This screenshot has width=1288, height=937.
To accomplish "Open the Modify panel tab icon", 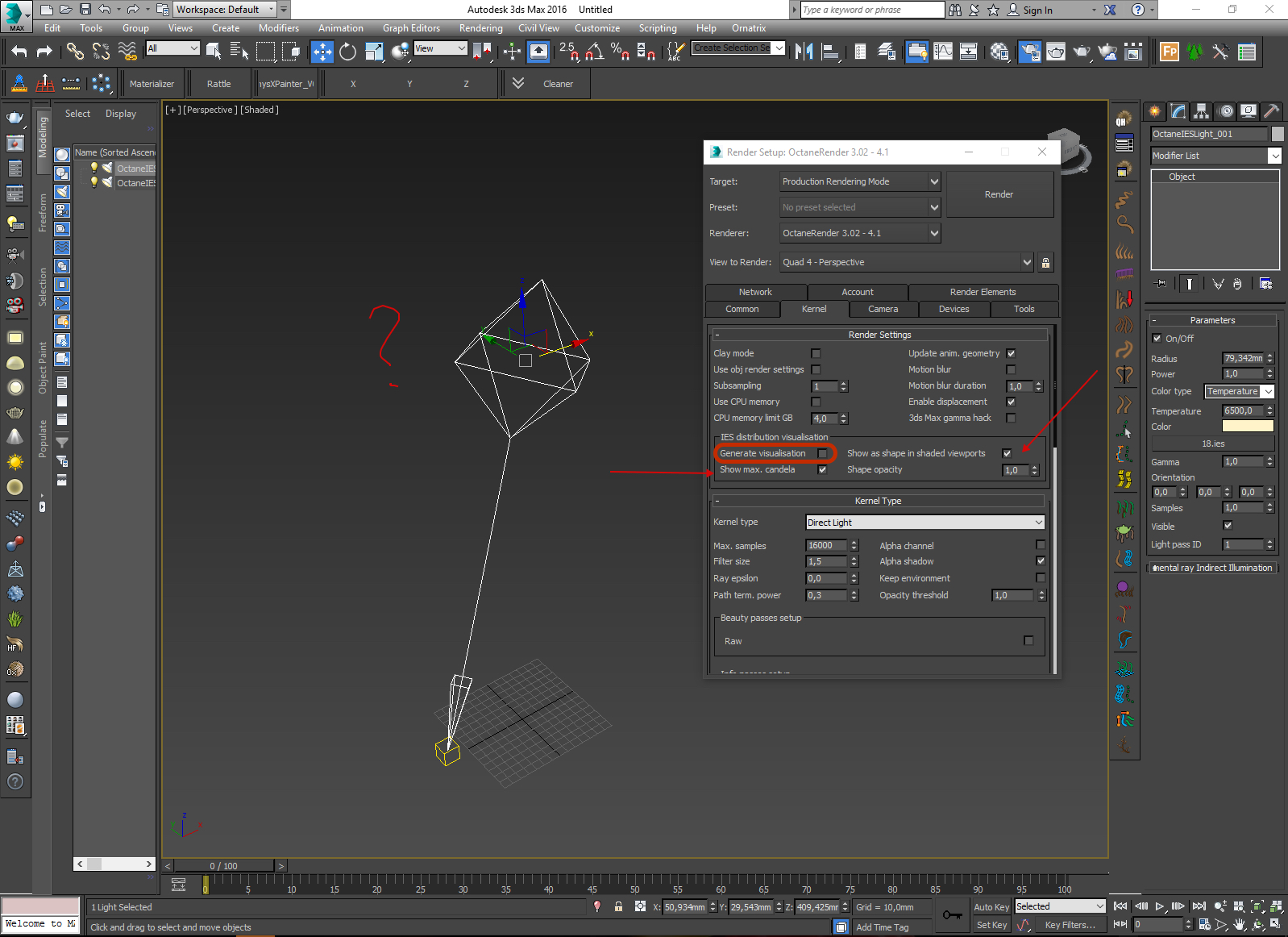I will point(1178,111).
